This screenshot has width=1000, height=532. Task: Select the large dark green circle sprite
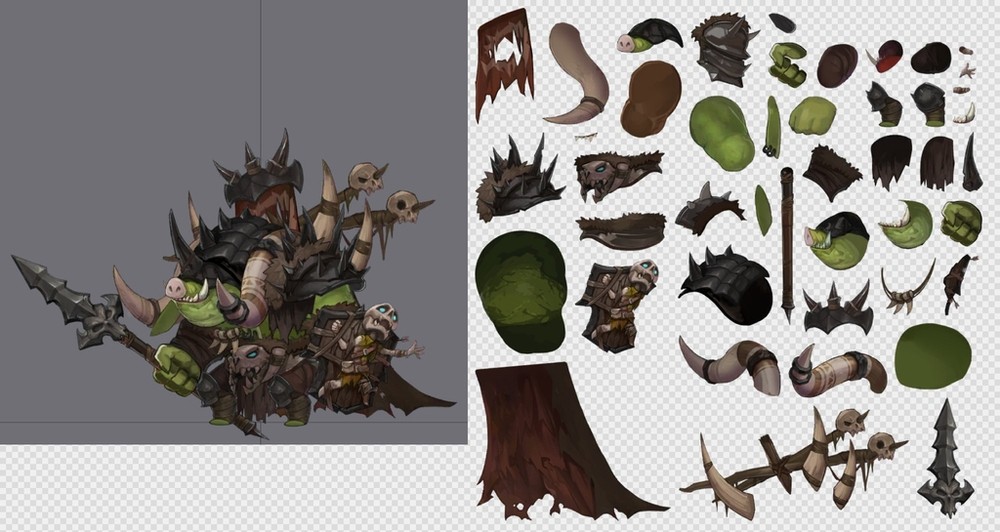point(519,291)
